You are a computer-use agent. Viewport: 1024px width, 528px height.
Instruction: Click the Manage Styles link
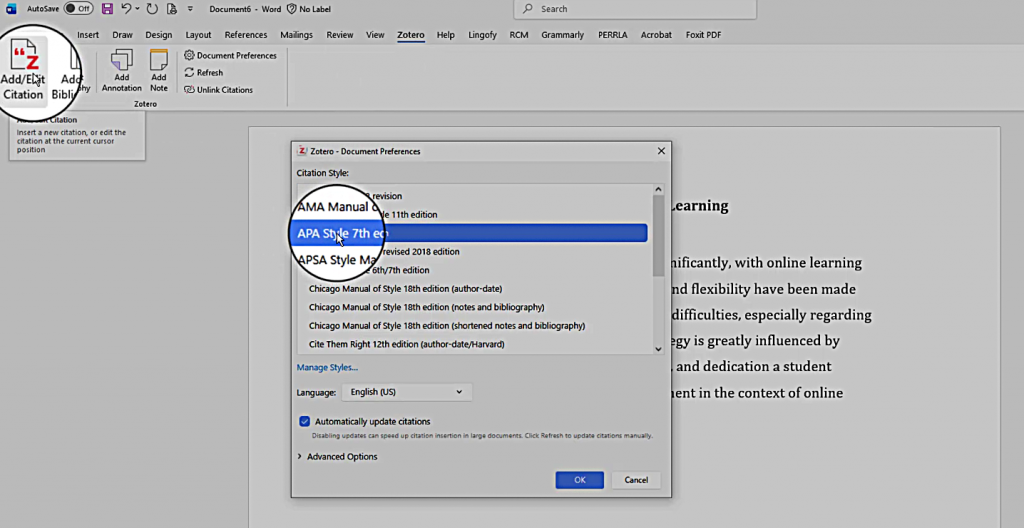(326, 367)
